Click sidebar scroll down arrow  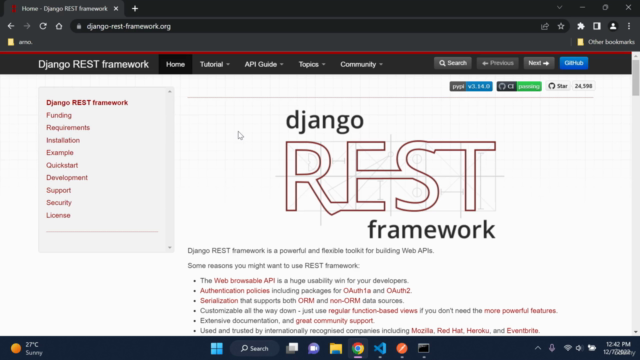(x=170, y=247)
